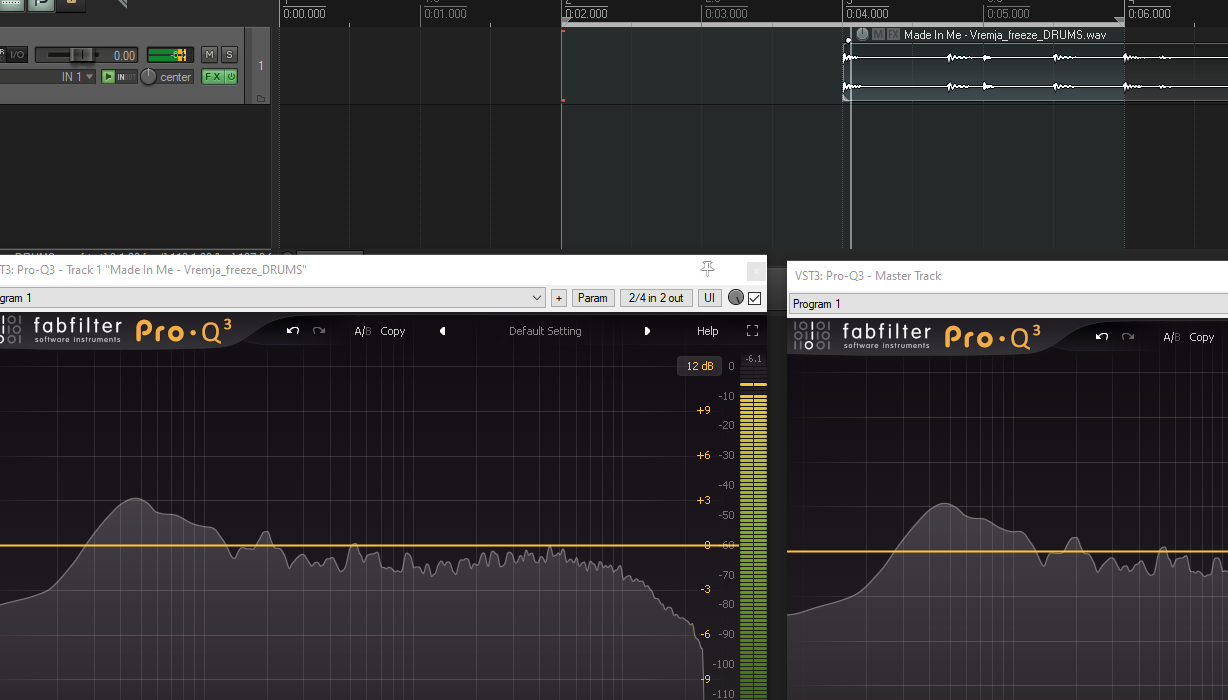Click the -6.1 peak level readout
Viewport: 1228px width, 700px height.
753,359
